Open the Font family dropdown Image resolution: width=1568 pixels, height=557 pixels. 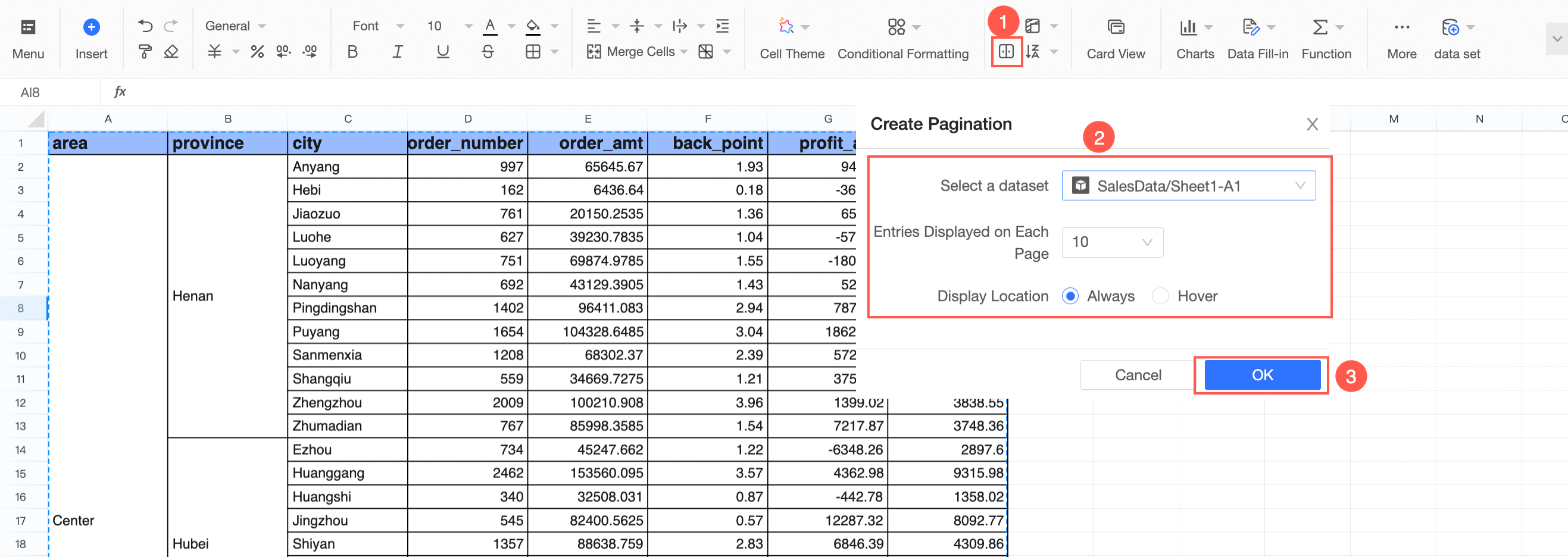[378, 26]
